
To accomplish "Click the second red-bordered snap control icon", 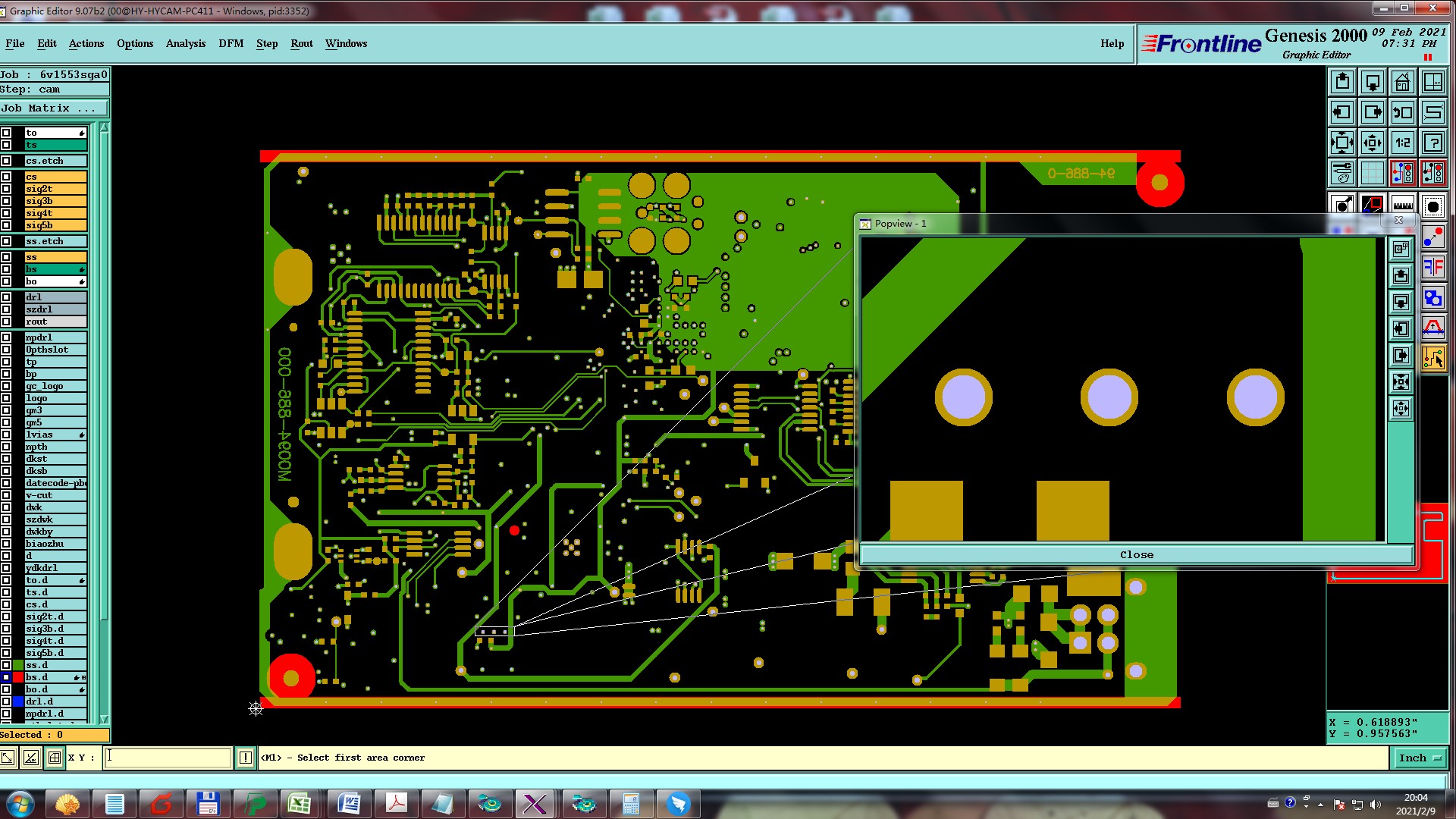I will (1432, 173).
